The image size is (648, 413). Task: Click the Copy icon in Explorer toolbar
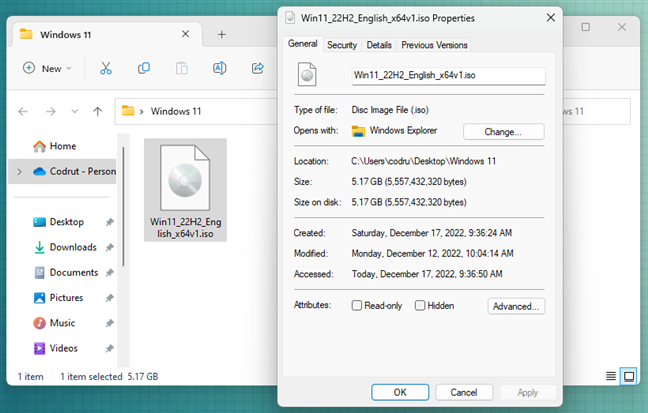(144, 68)
